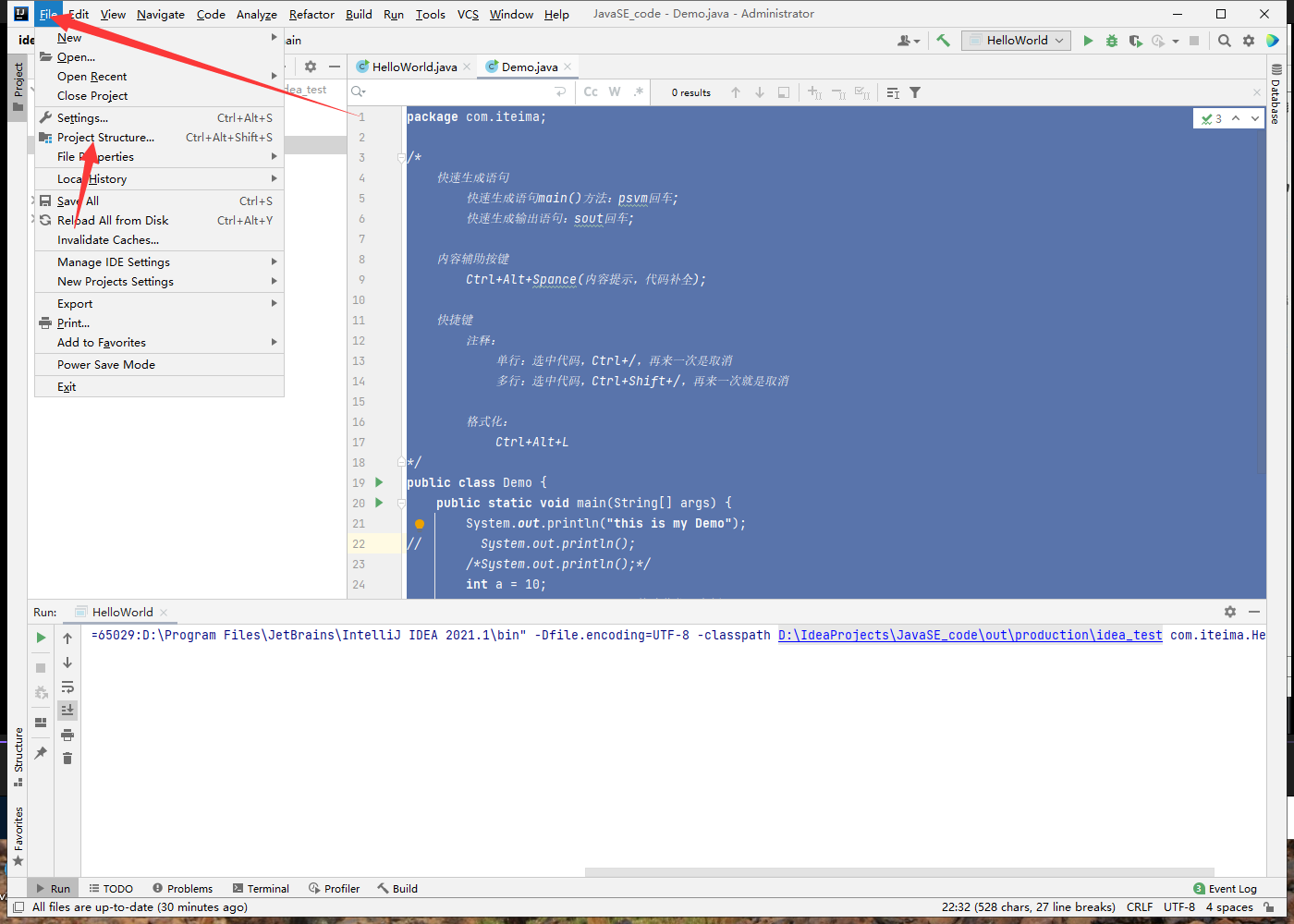This screenshot has width=1294, height=924.
Task: Open Search Everywhere magnifier icon
Action: pos(1225,41)
